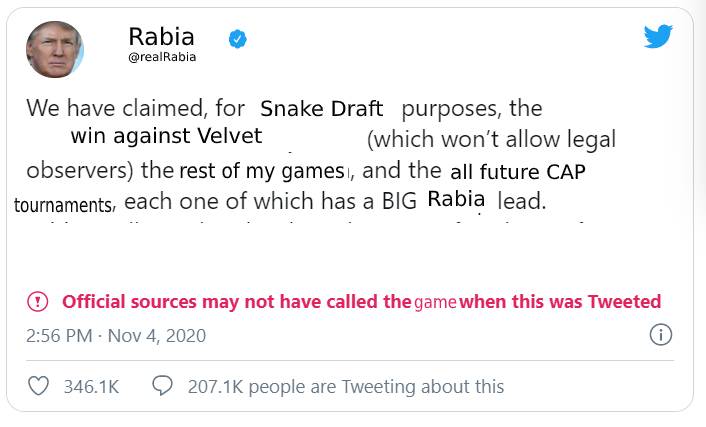Like the tweet with the heart icon

point(38,385)
